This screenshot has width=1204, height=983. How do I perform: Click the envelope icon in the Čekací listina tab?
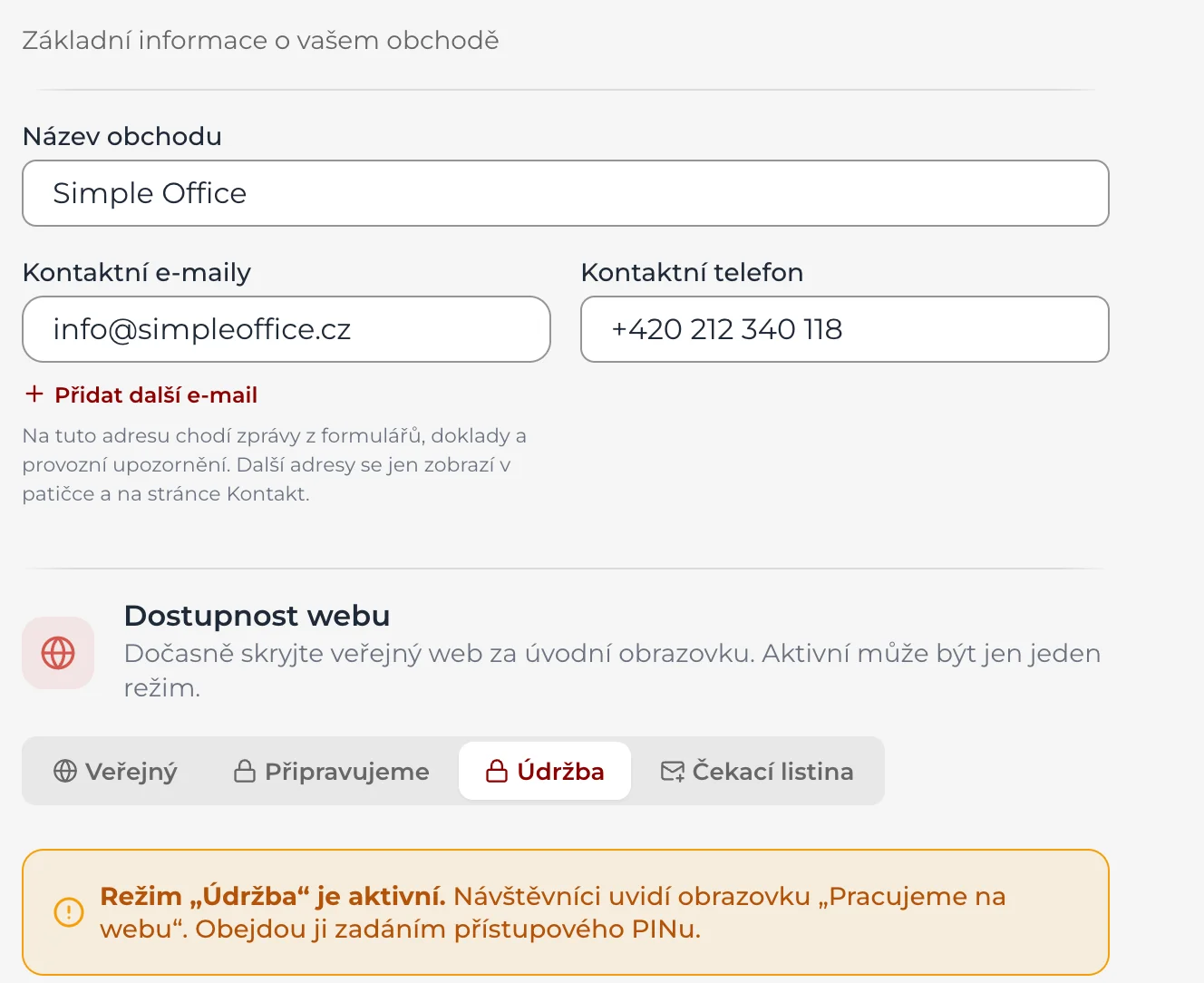pos(673,772)
